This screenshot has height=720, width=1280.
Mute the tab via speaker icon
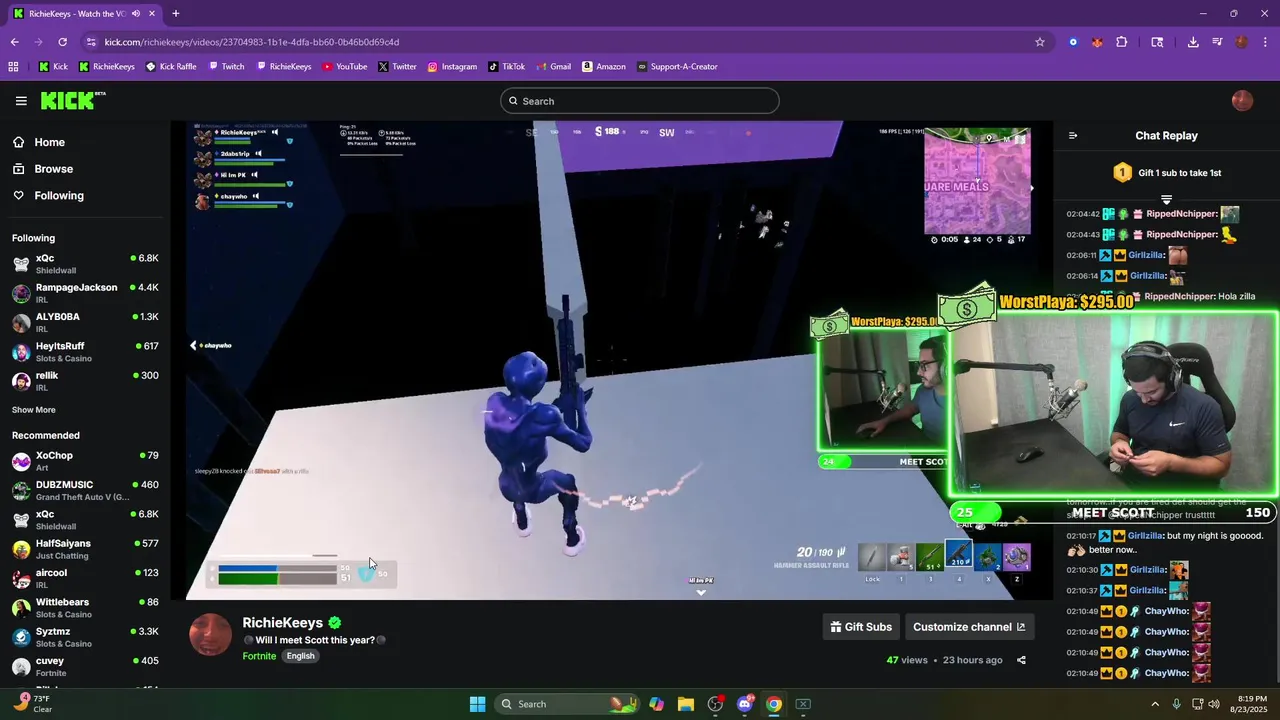136,14
